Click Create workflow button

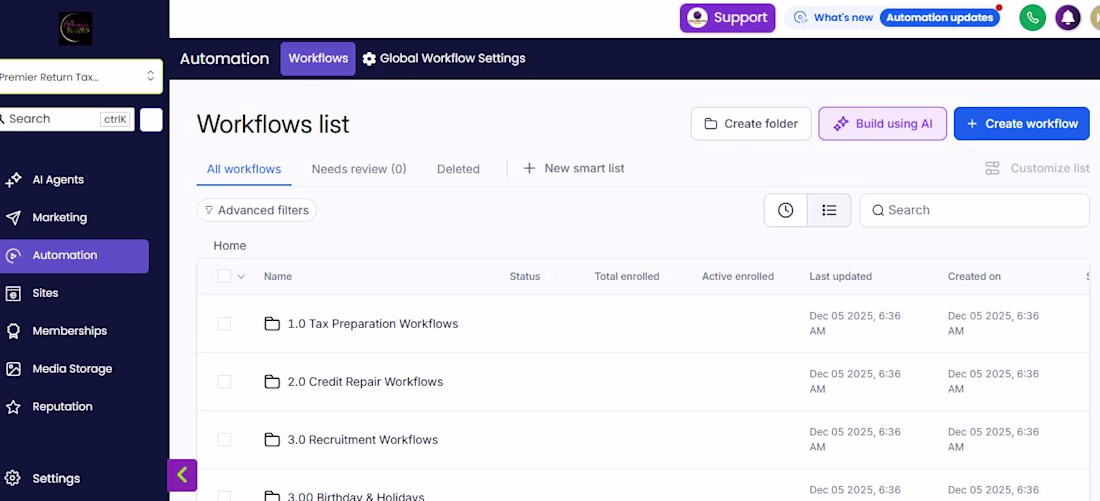pos(1021,124)
